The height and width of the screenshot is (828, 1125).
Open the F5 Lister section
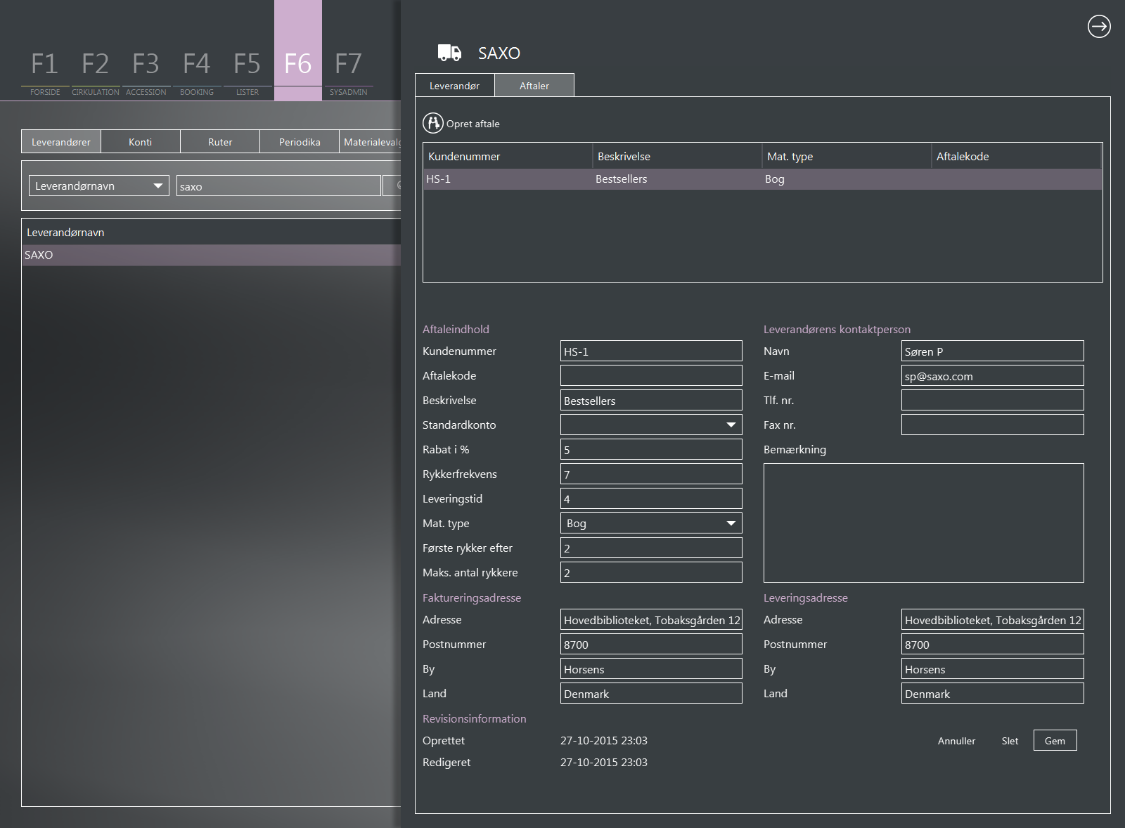pos(247,72)
